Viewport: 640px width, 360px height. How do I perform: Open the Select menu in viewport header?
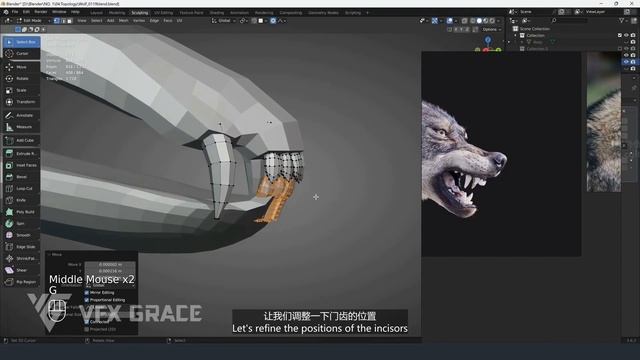(97, 20)
